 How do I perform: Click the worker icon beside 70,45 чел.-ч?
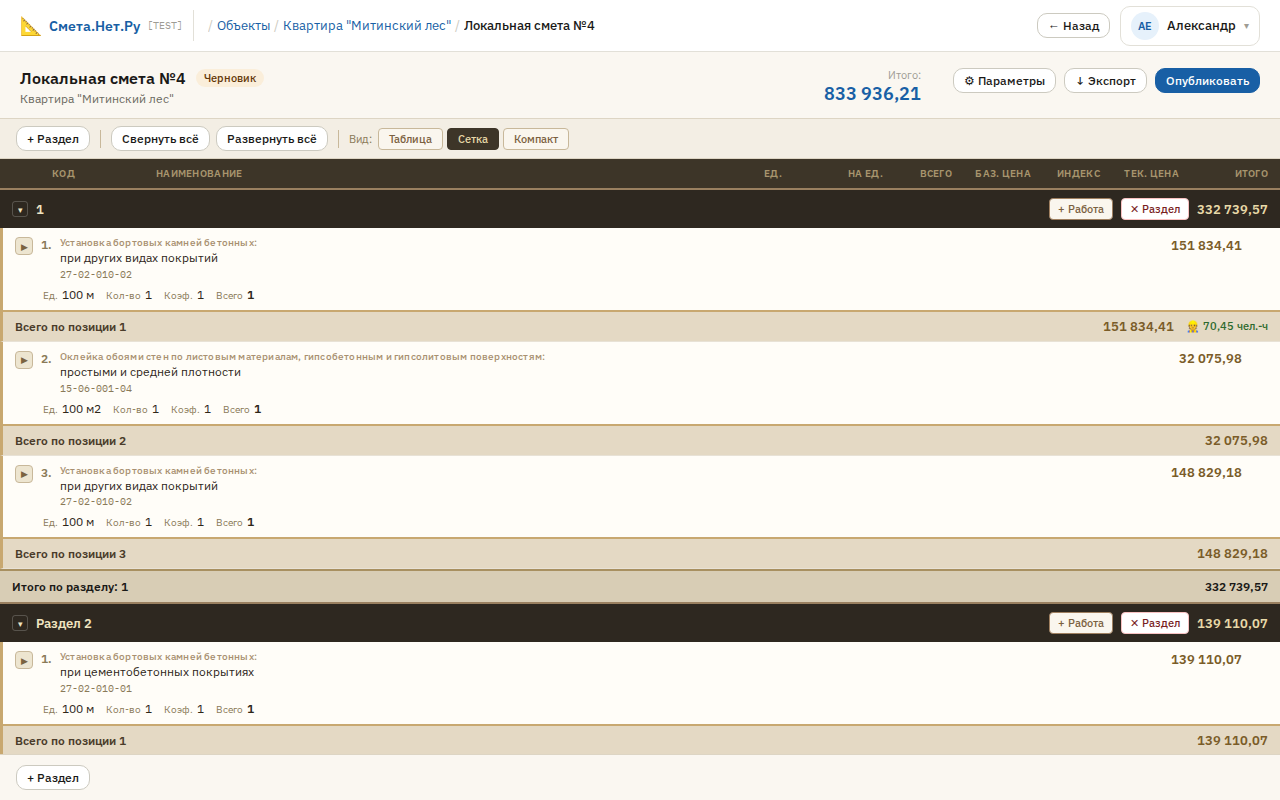[x=1192, y=327]
